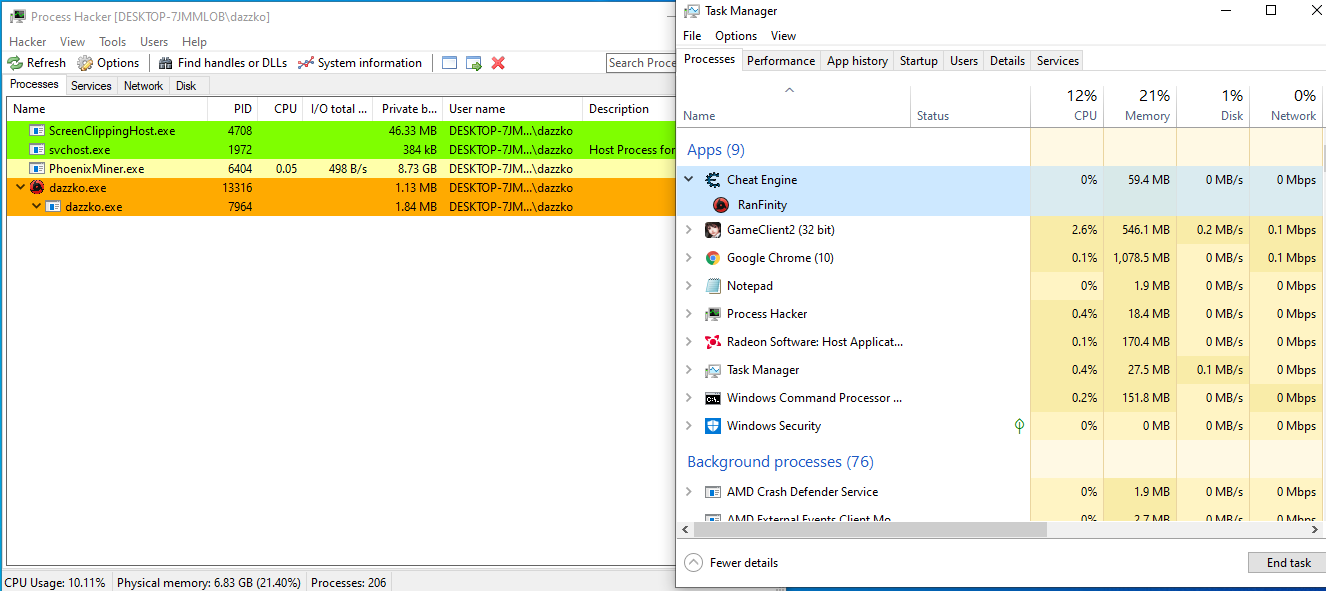Click the Windows Security suspended leaf icon
1326x591 pixels.
(x=1019, y=426)
